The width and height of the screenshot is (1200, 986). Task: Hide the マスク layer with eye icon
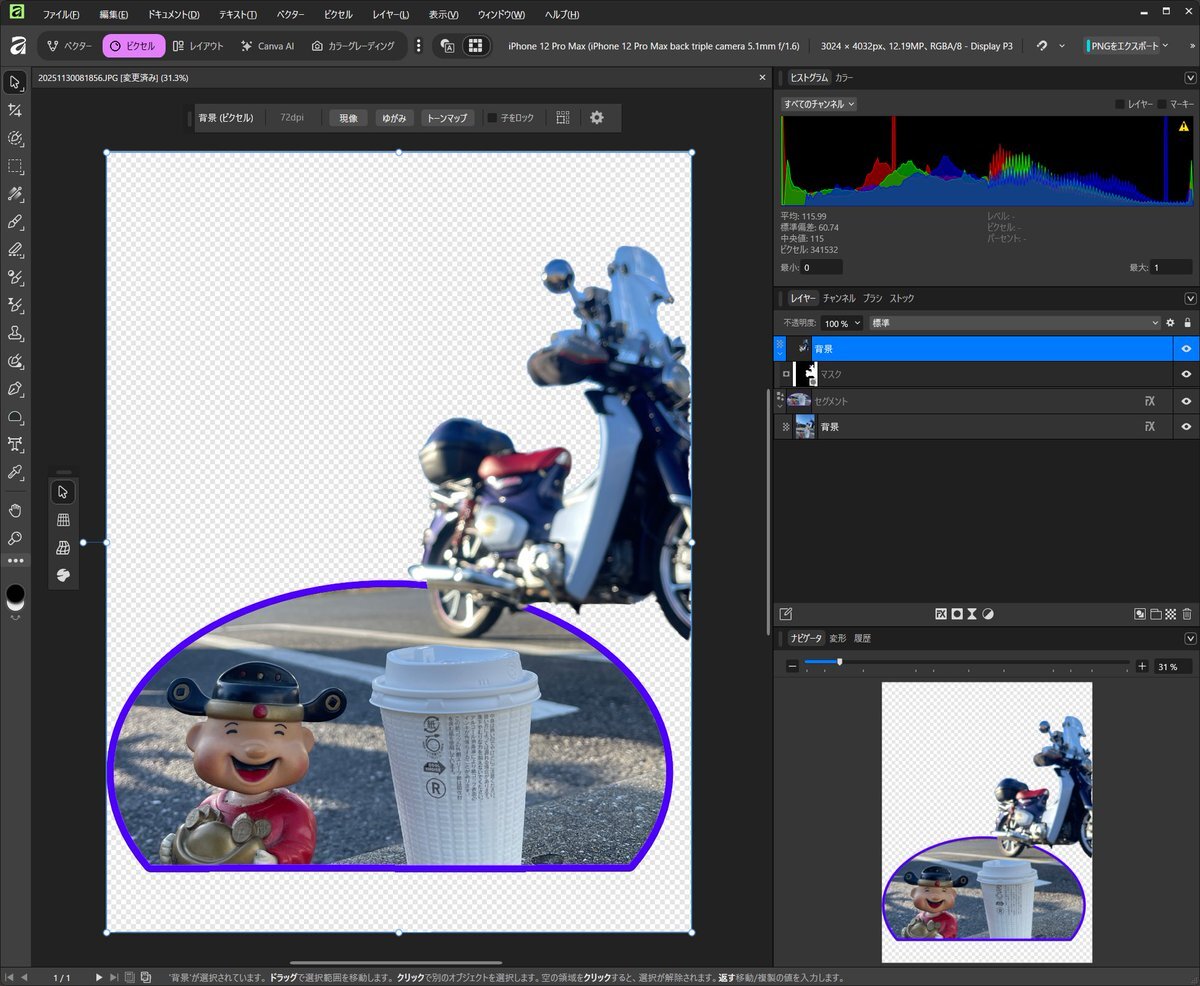[x=1186, y=374]
